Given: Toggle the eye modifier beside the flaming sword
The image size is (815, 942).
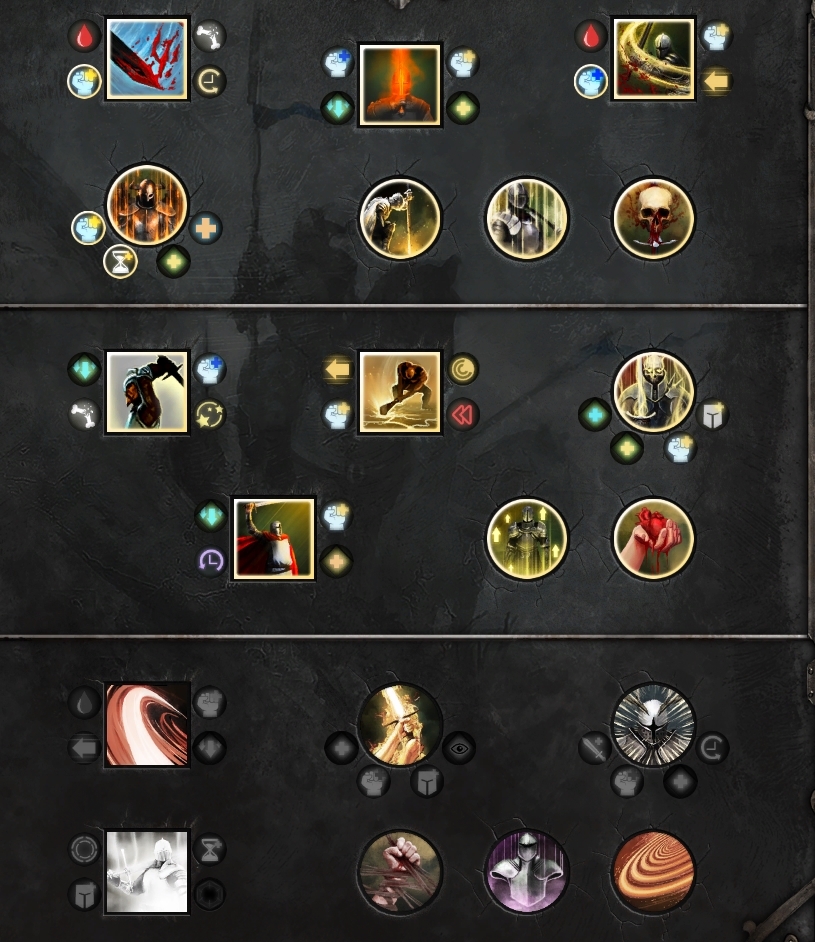Looking at the screenshot, I should [x=459, y=748].
